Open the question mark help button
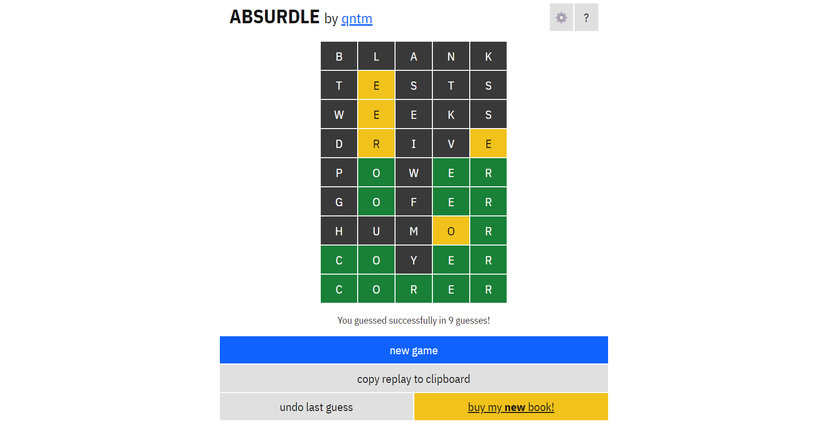The width and height of the screenshot is (825, 426). coord(586,18)
